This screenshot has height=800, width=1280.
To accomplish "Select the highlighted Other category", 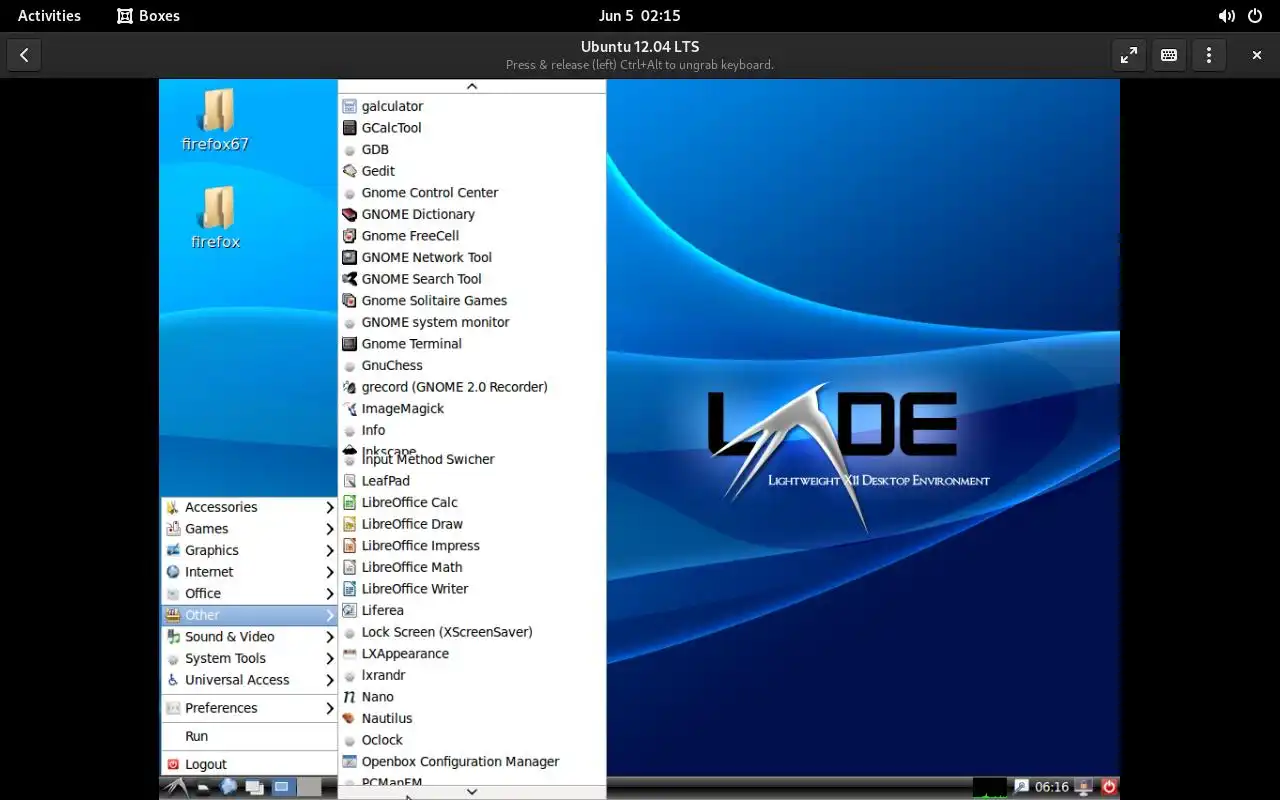I will pyautogui.click(x=249, y=615).
